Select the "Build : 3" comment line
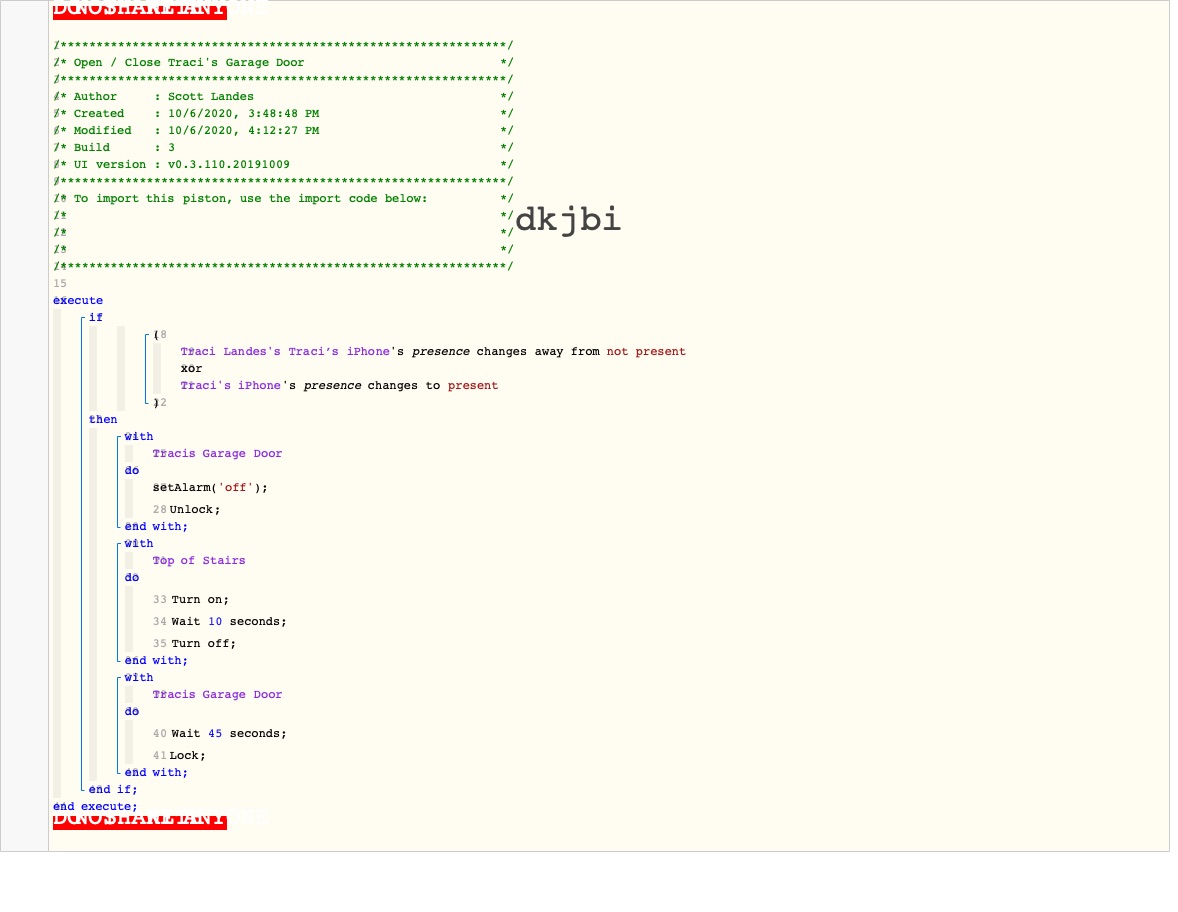Image resolution: width=1178 pixels, height=912 pixels. pos(124,147)
